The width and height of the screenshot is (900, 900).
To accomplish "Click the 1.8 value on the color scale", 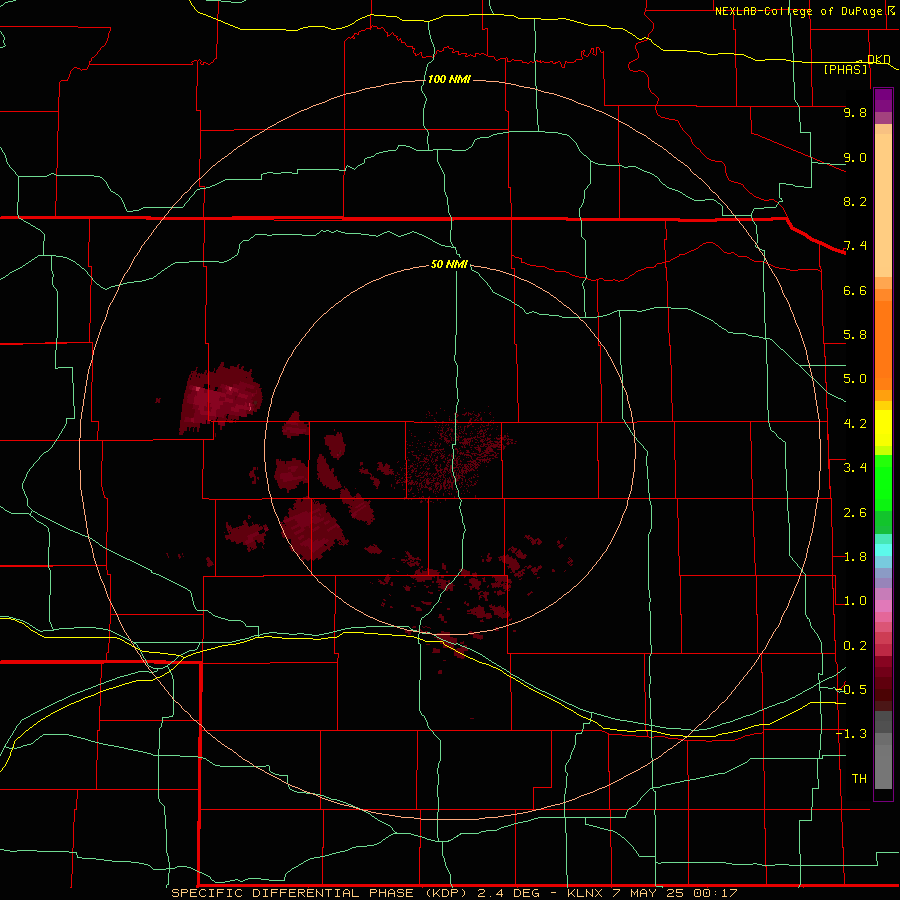I will tap(855, 557).
